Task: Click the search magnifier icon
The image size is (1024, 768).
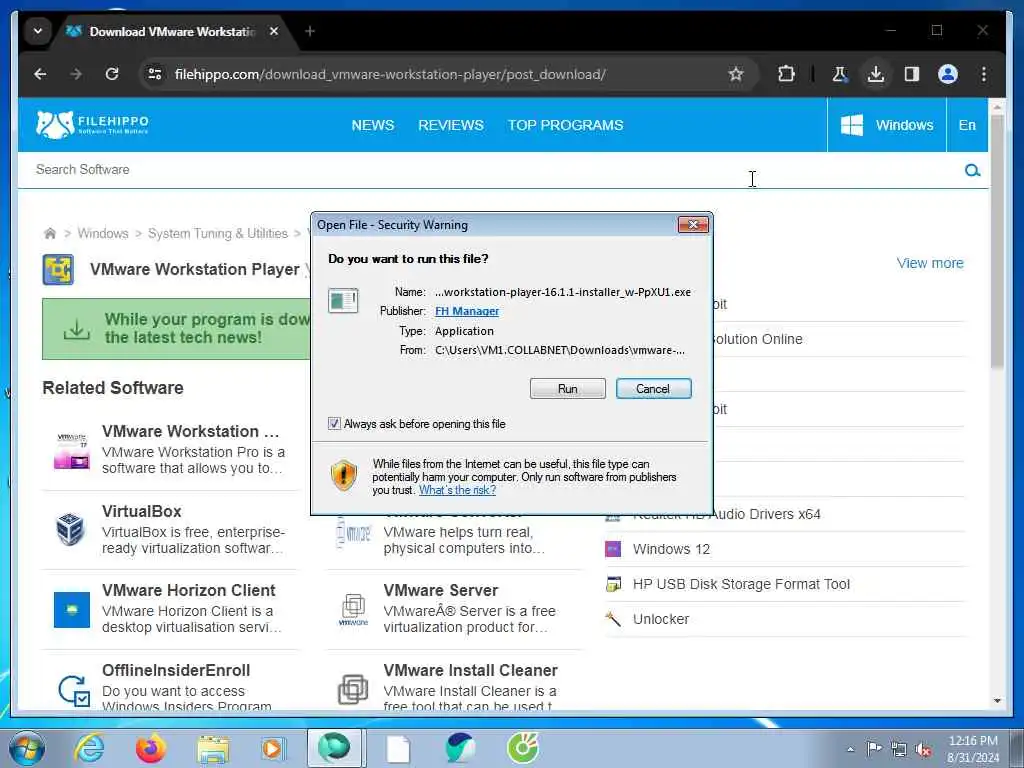Action: click(x=972, y=170)
